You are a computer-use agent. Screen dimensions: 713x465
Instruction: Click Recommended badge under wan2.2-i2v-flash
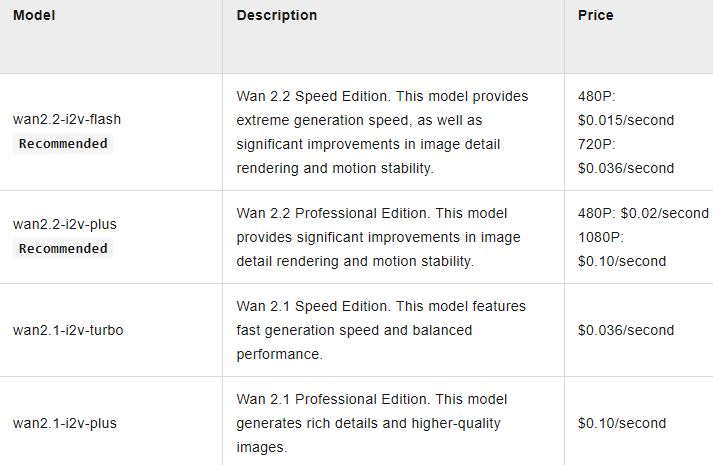click(63, 143)
